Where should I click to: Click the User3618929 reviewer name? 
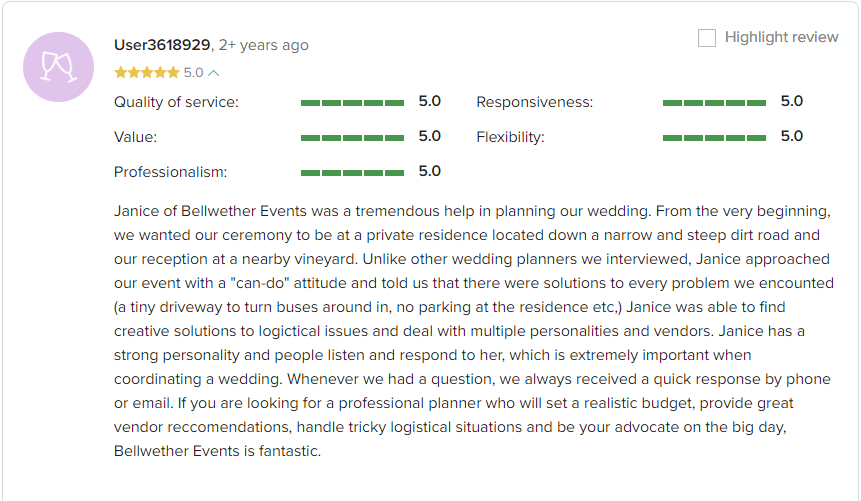pyautogui.click(x=162, y=45)
